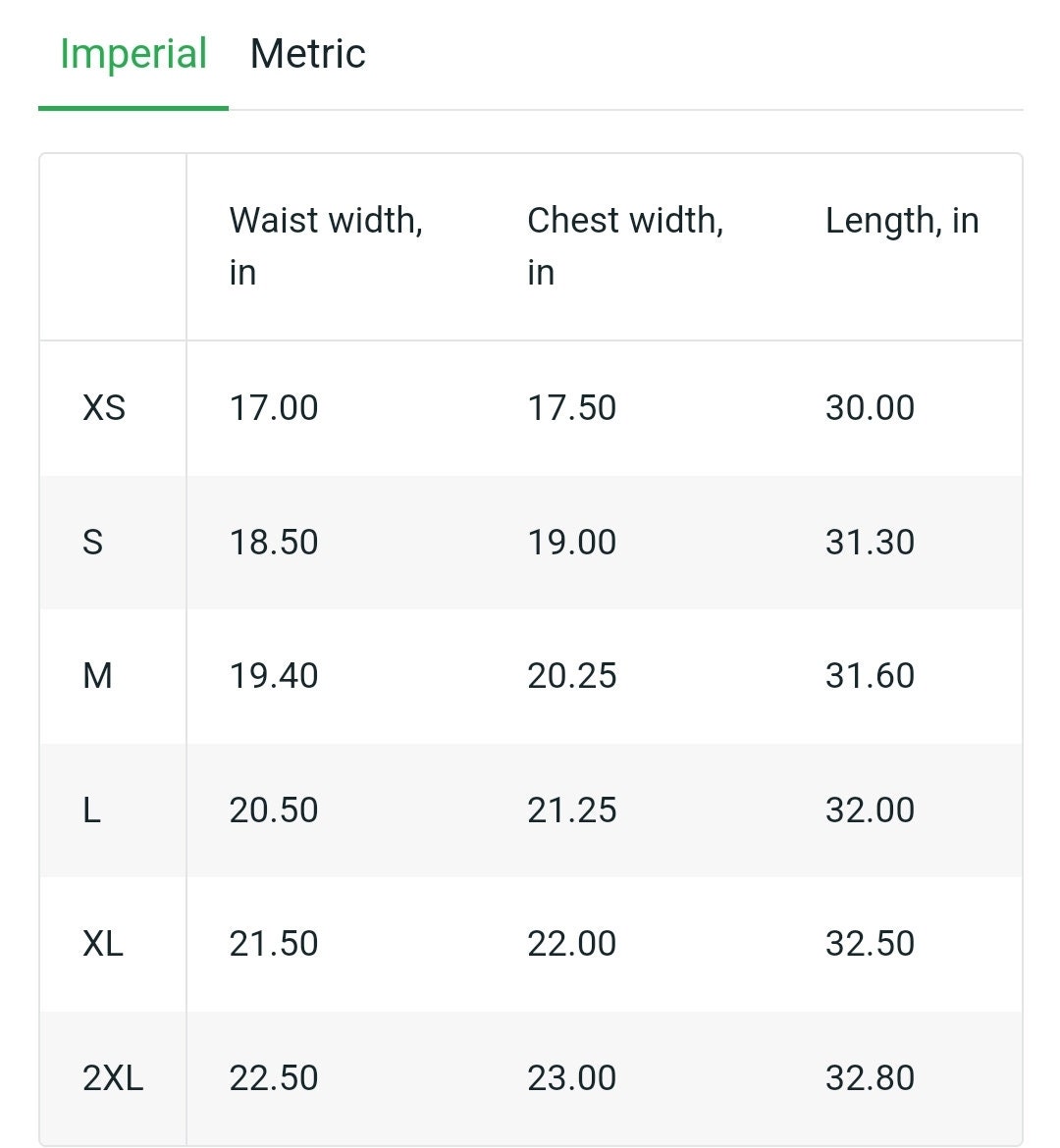Click the 21.50 waist value for XL

(x=273, y=944)
